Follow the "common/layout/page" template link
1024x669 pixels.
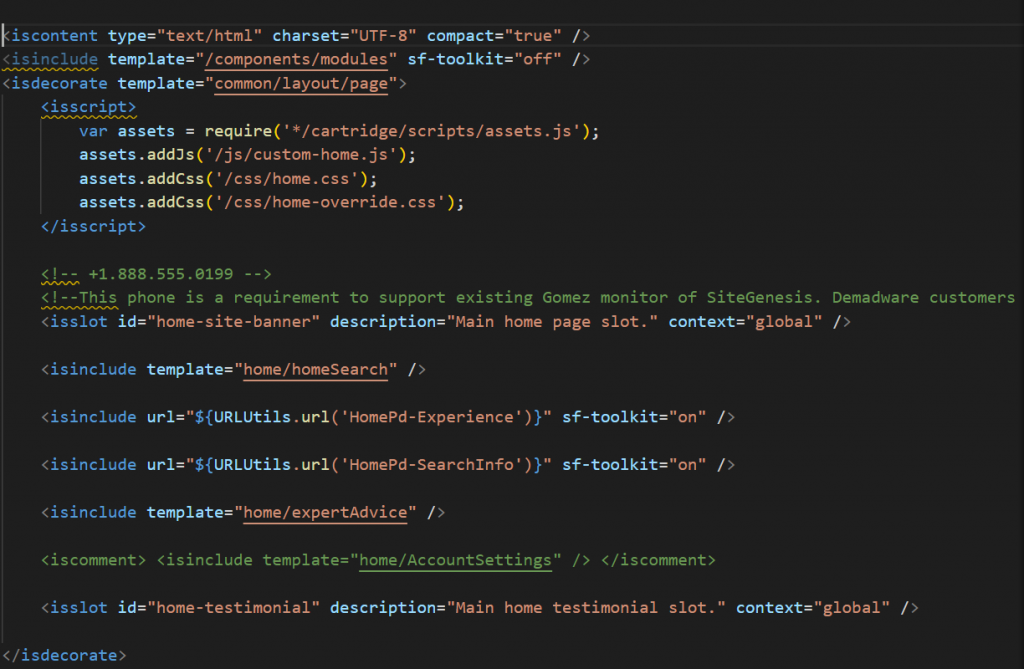point(300,83)
